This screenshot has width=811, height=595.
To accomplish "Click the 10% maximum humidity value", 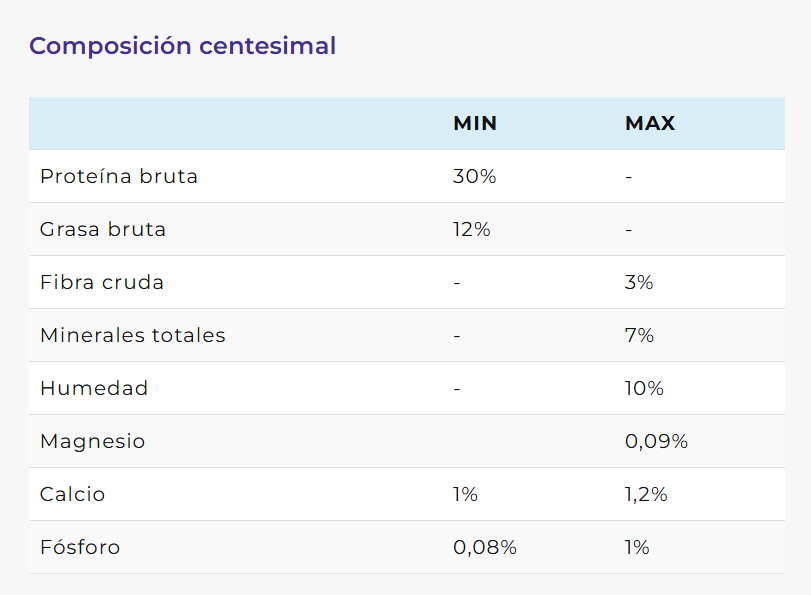I will (x=644, y=389).
